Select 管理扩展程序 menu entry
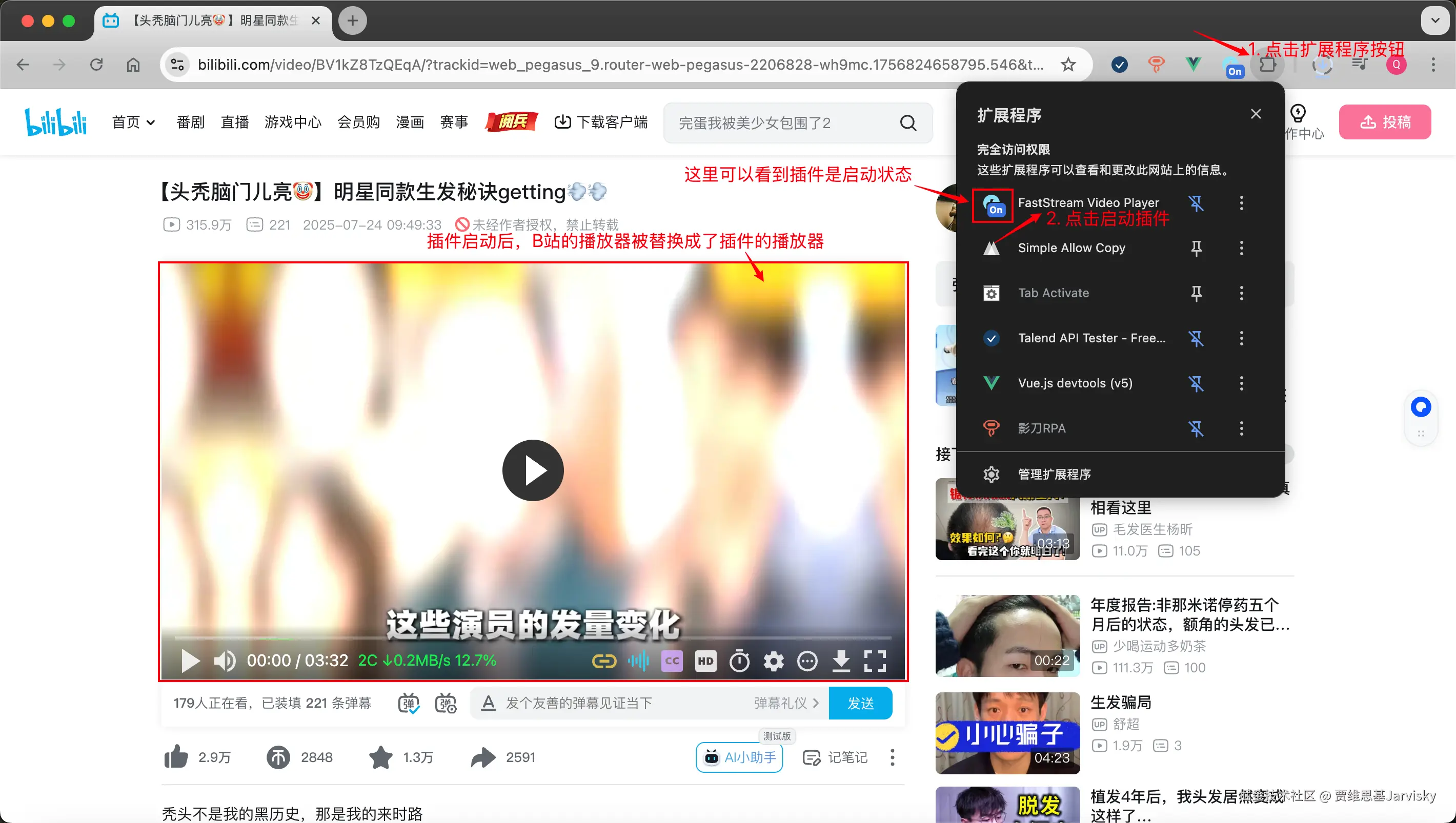1456x823 pixels. tap(1054, 474)
